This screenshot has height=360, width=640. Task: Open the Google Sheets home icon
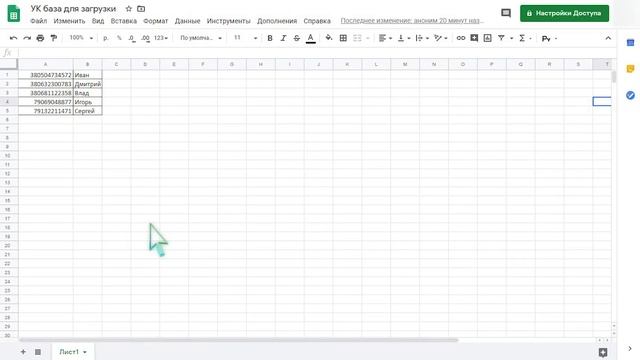pos(13,13)
